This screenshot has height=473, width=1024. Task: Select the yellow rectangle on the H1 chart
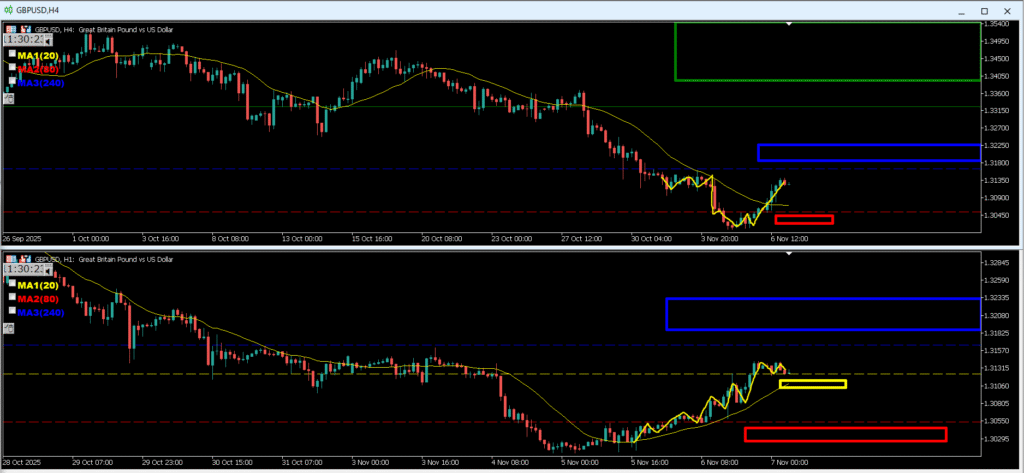[812, 384]
